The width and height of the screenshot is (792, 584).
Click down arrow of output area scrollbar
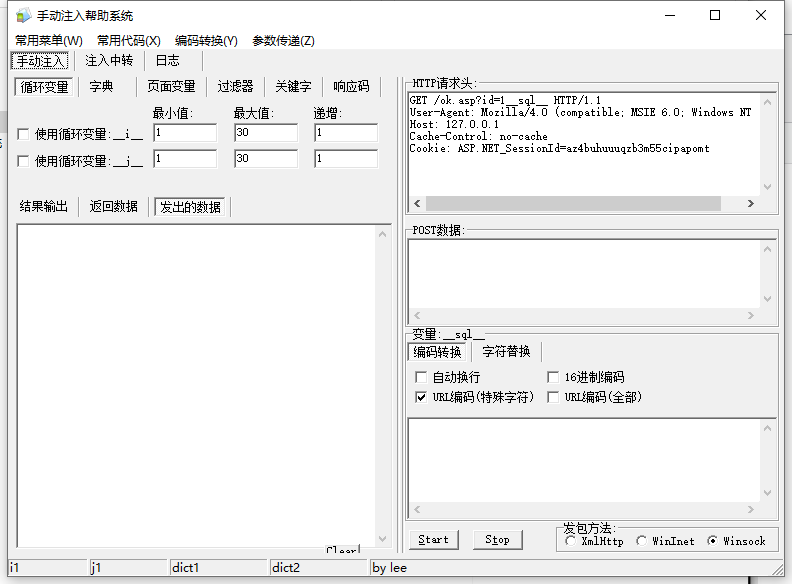pyautogui.click(x=382, y=539)
